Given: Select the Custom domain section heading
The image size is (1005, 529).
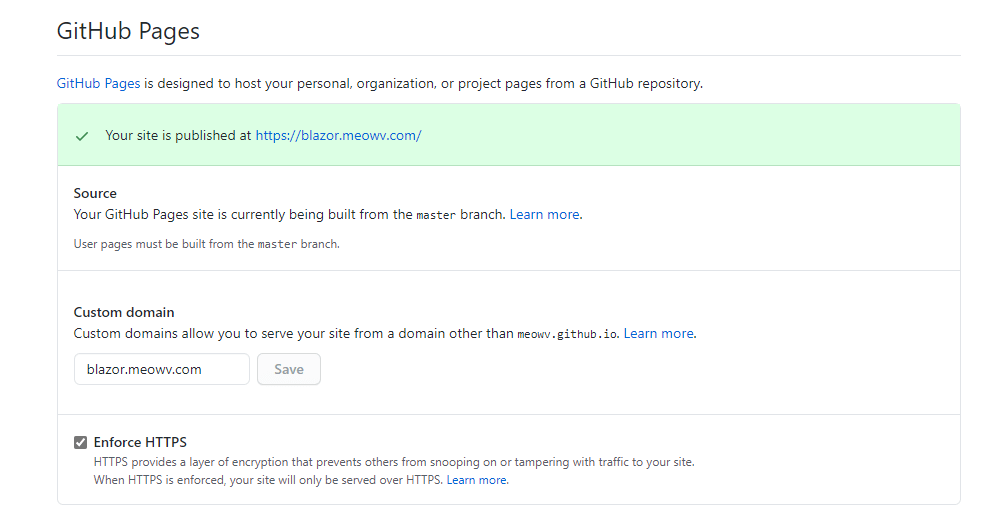Looking at the screenshot, I should point(124,312).
